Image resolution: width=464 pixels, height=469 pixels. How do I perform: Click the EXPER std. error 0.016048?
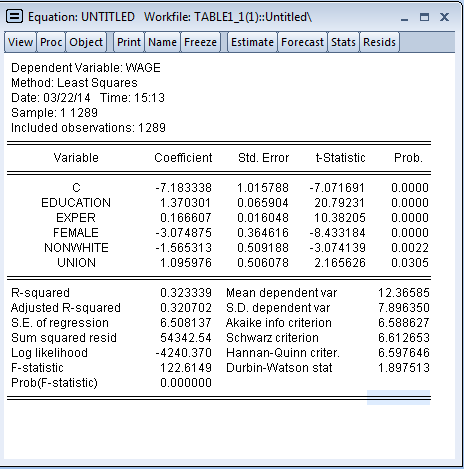click(263, 218)
